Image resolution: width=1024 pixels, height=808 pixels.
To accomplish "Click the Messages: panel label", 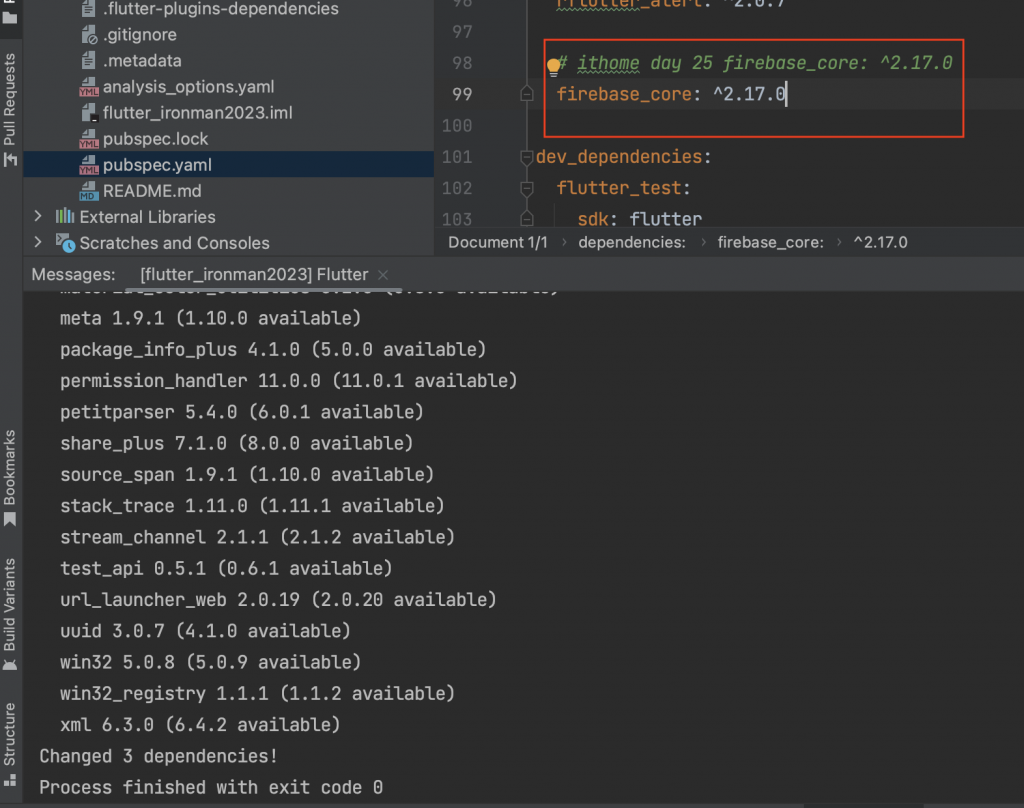I will point(73,274).
